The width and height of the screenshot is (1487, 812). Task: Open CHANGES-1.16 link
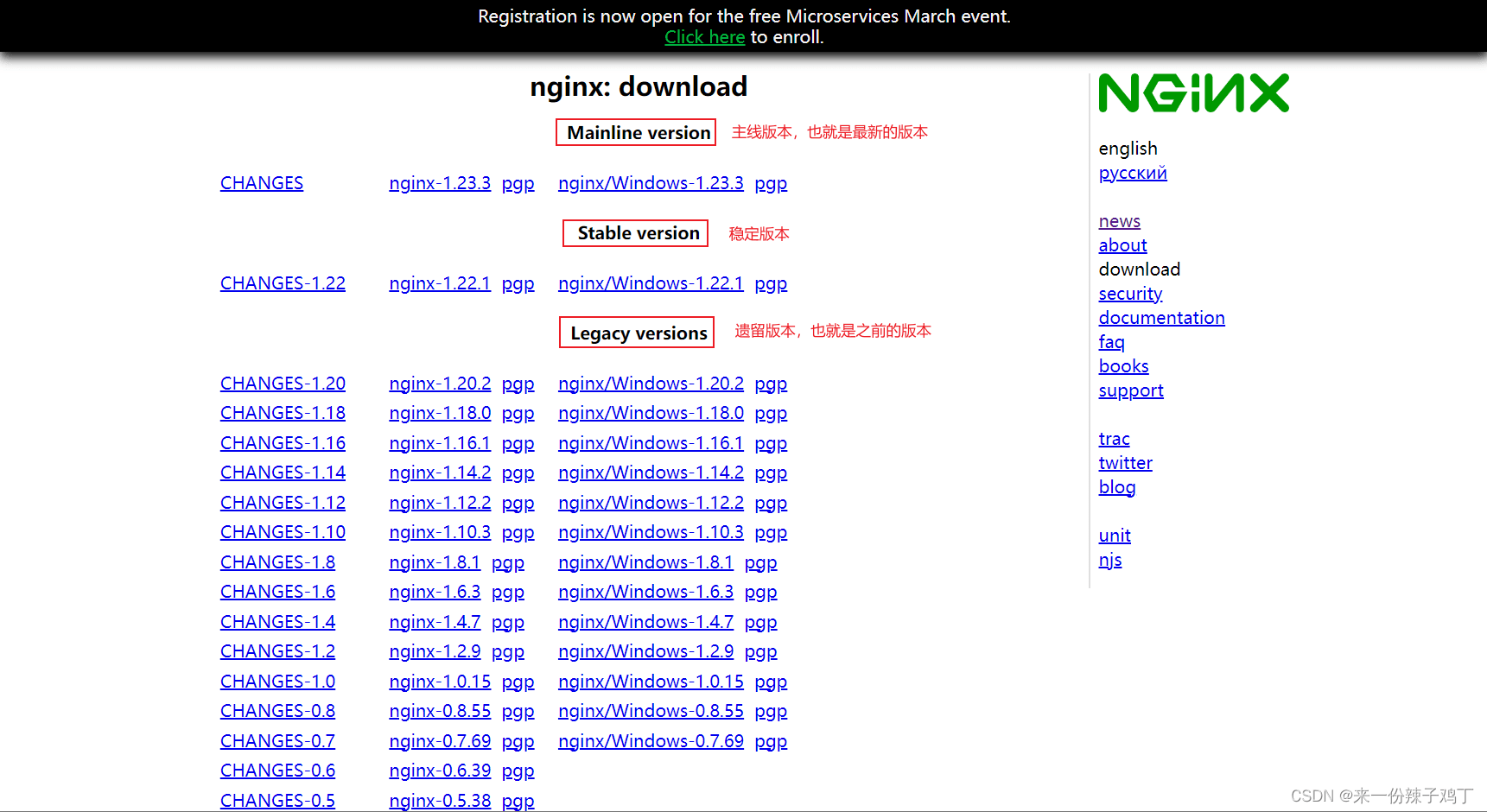pos(283,443)
